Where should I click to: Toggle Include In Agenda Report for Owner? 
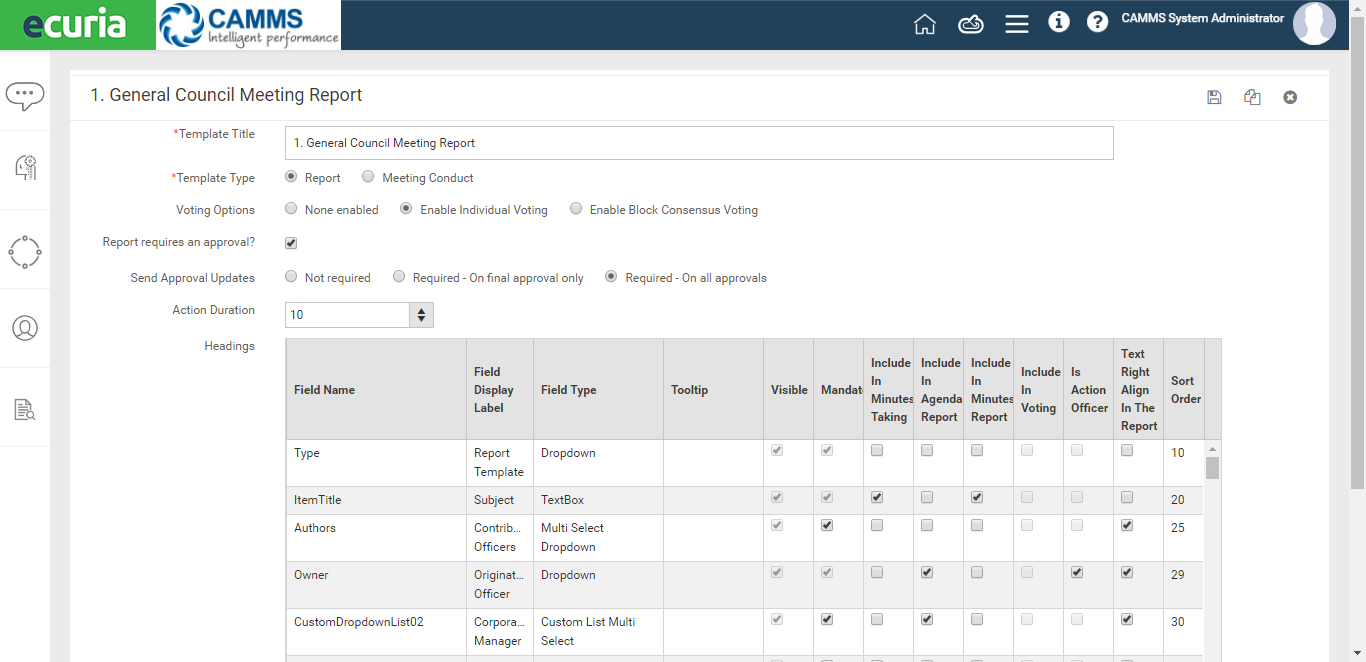tap(927, 572)
